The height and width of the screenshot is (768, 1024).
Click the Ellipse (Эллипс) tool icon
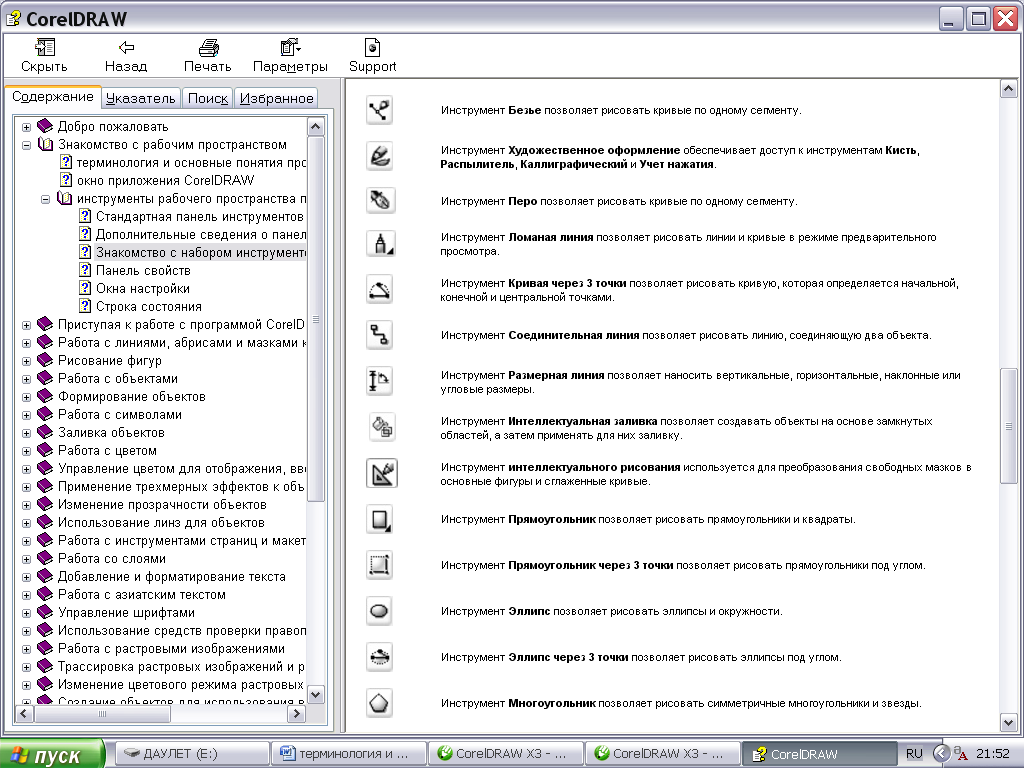(x=379, y=611)
